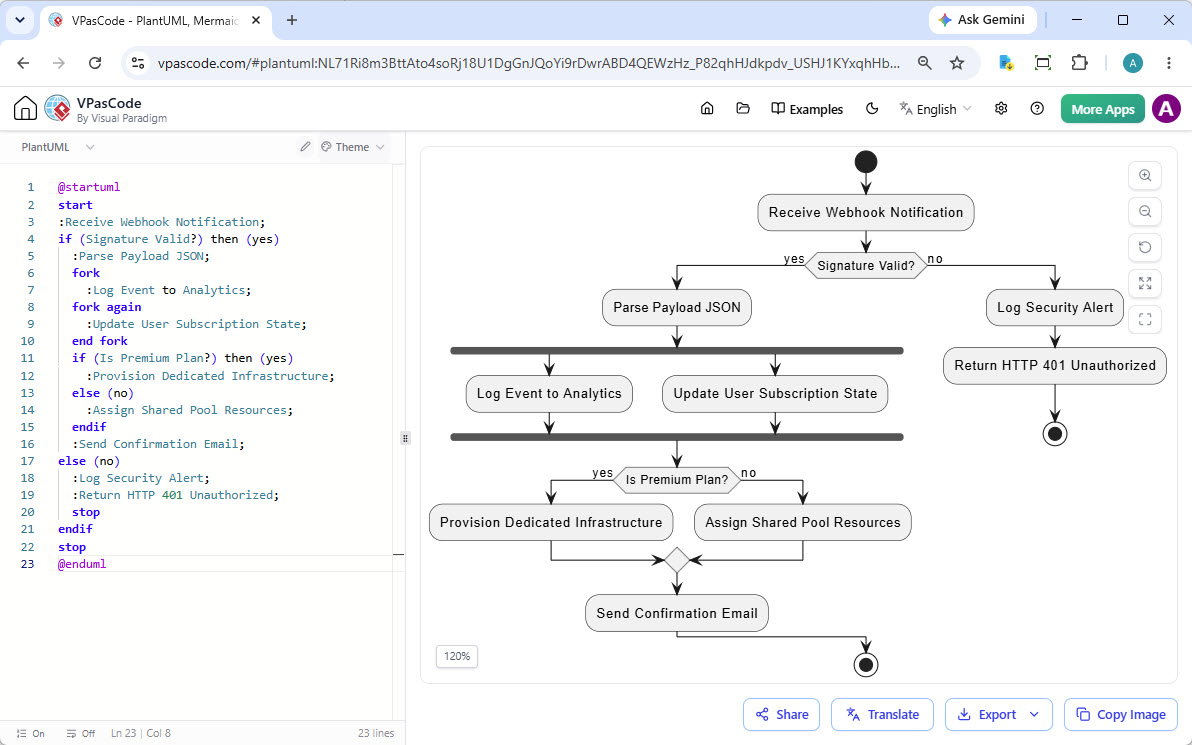
Task: Enter fullscreen diagram preview
Action: point(1145,319)
